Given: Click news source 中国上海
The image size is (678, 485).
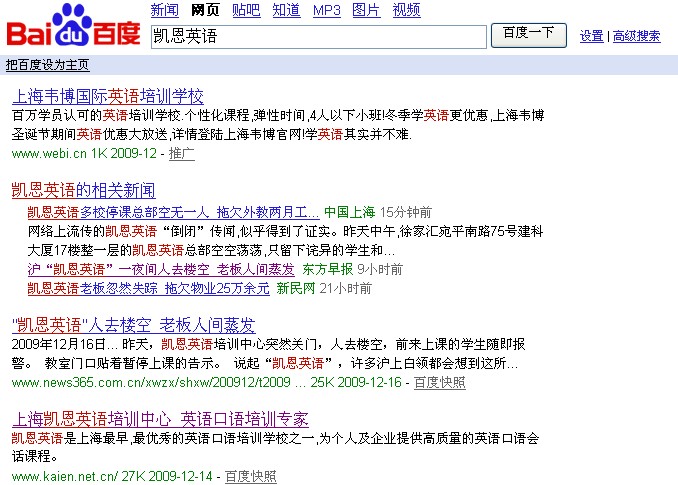Looking at the screenshot, I should pyautogui.click(x=349, y=212).
